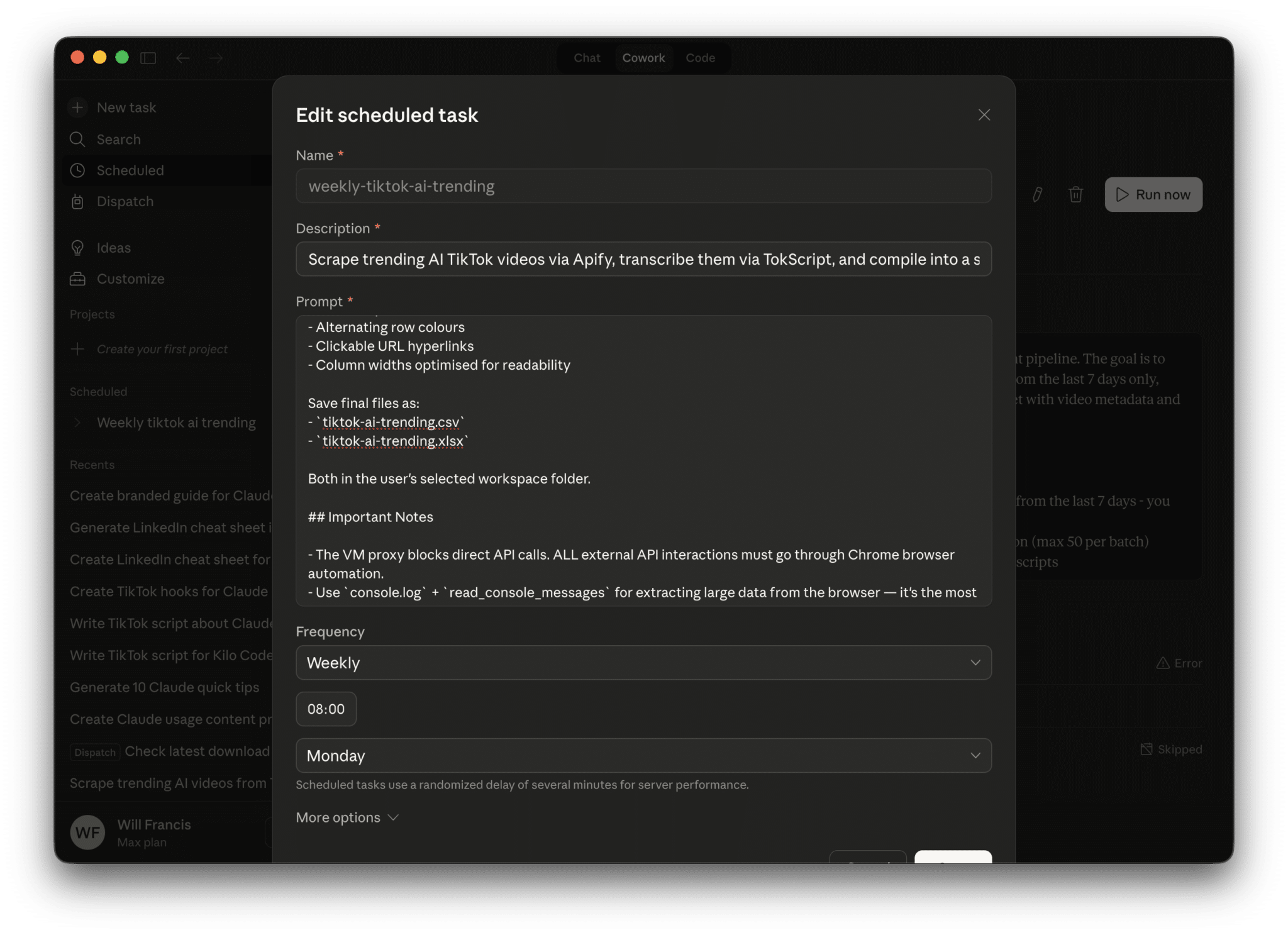Viewport: 1288px width, 935px height.
Task: Click the yellow minimize window button
Action: pyautogui.click(x=99, y=57)
